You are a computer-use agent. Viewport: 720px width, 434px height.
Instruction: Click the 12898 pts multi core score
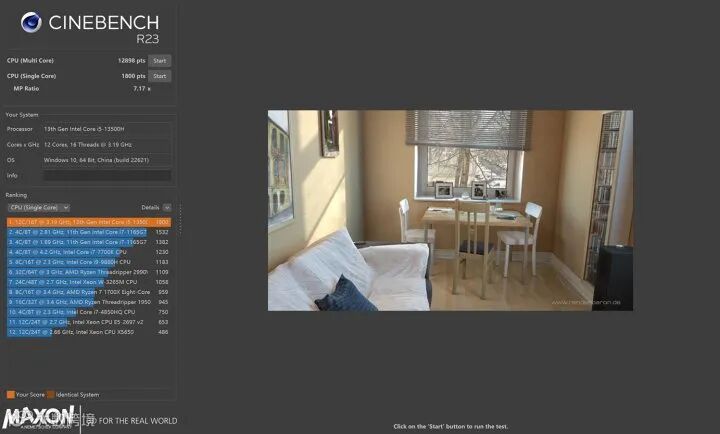(131, 61)
